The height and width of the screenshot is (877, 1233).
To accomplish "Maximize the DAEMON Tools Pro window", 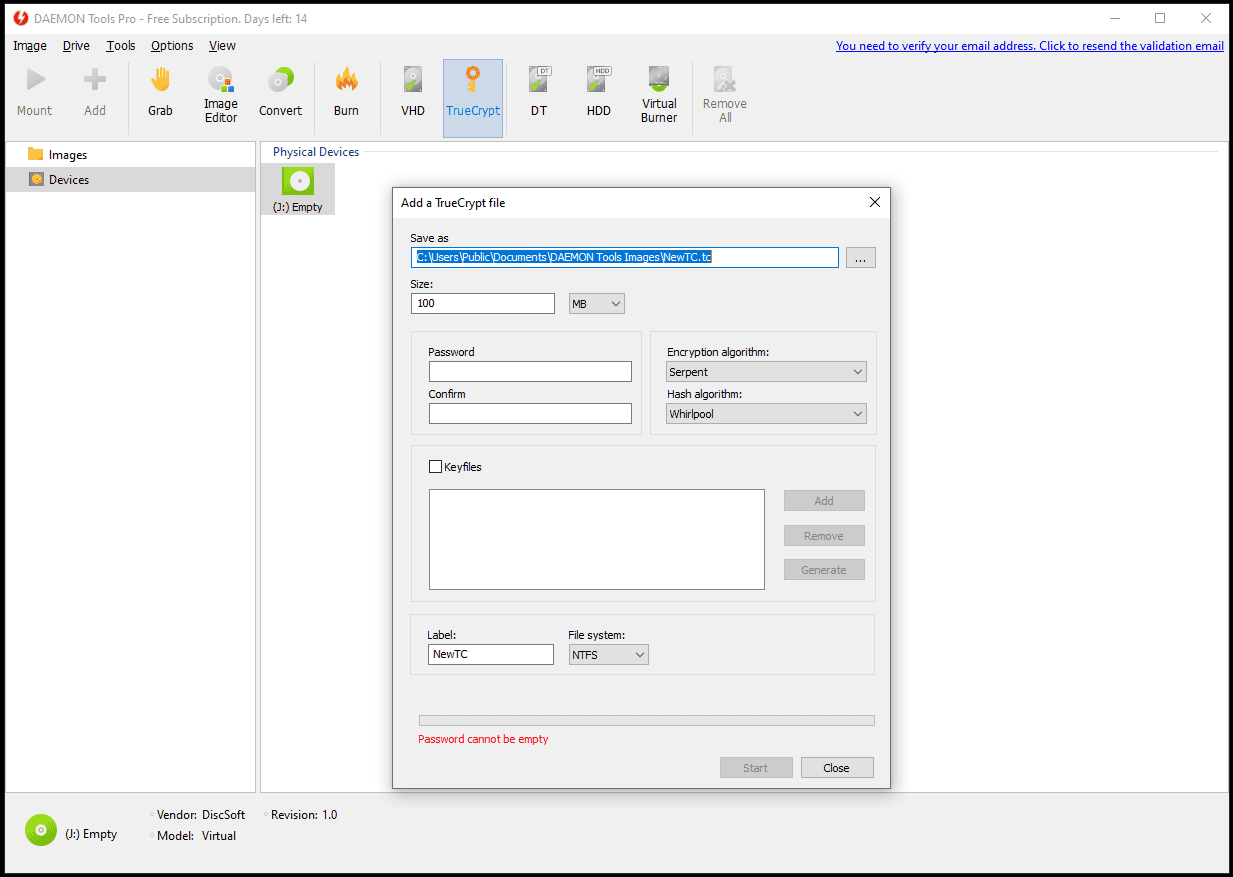I will [x=1160, y=18].
